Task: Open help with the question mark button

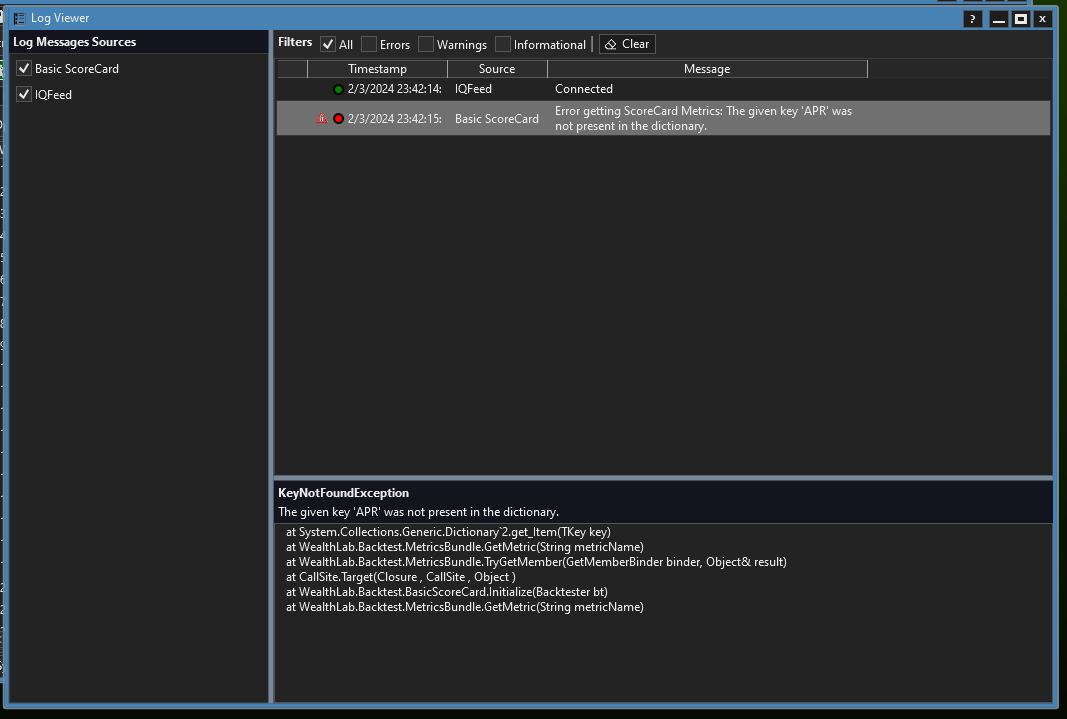Action: [x=972, y=19]
